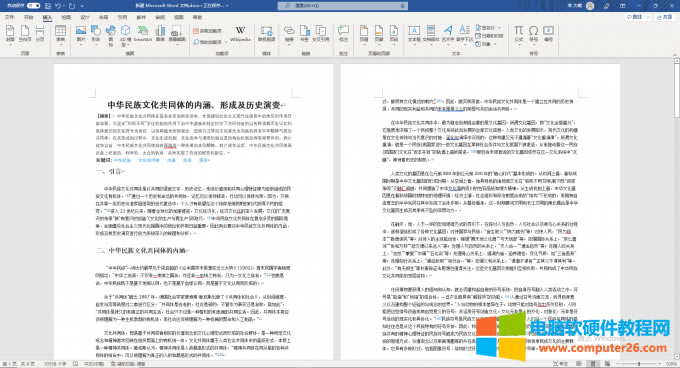
Task: Open the SmartArt graphic tool
Action: (143, 34)
